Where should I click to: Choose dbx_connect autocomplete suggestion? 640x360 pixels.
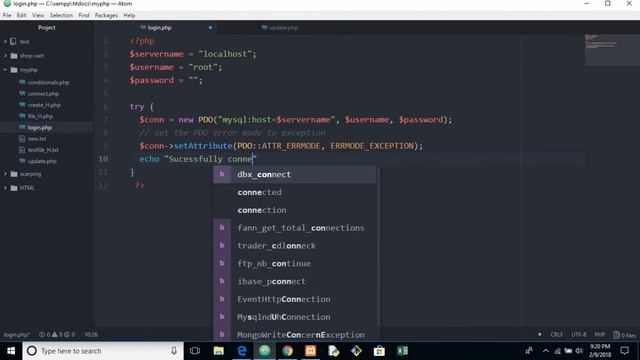(294, 174)
